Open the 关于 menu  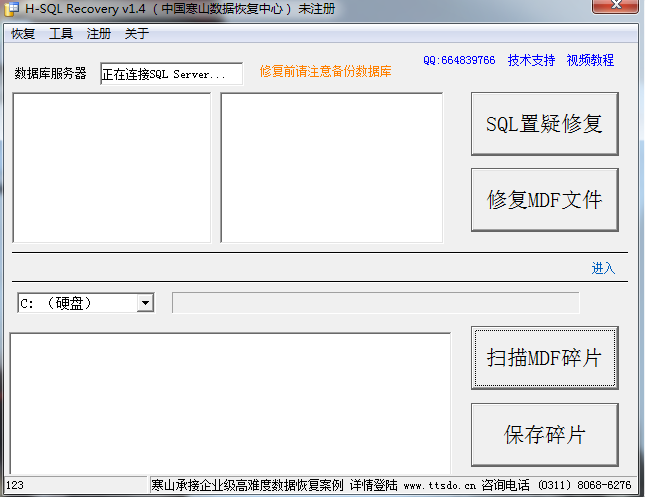coord(137,34)
